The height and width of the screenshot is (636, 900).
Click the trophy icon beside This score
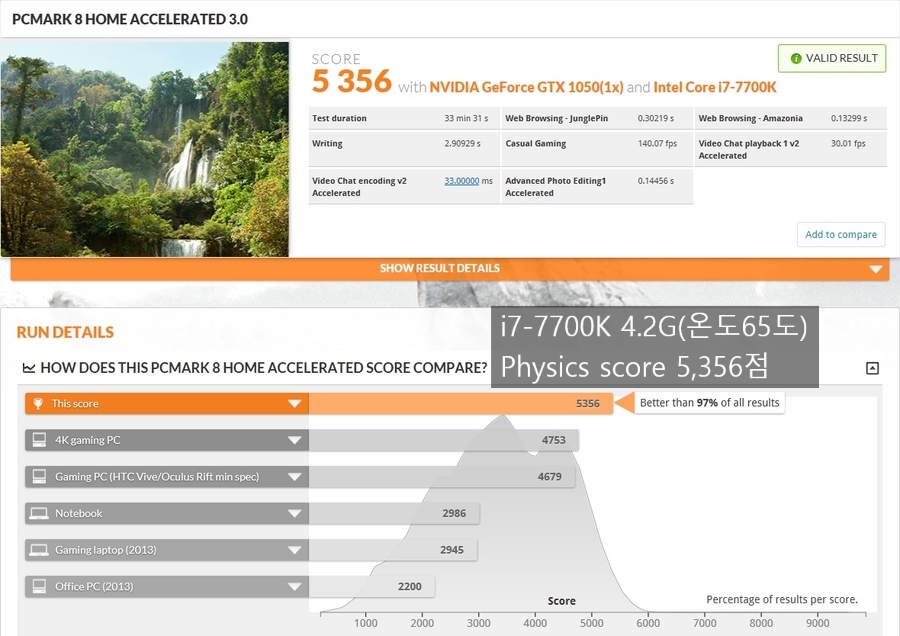click(38, 404)
